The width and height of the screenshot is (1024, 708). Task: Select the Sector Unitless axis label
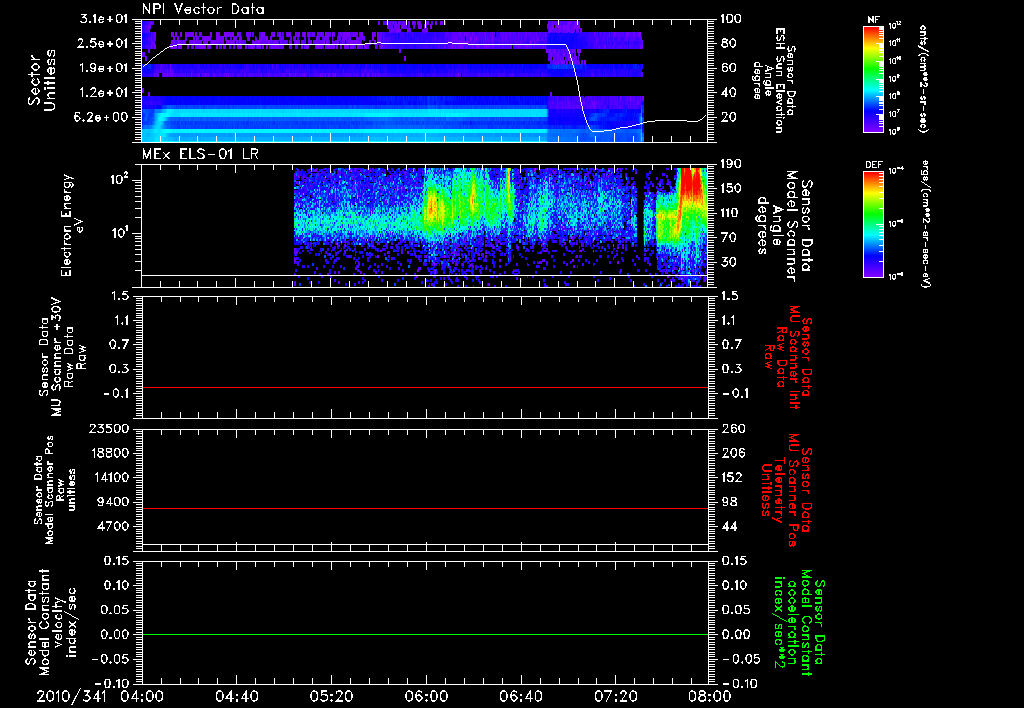[41, 80]
